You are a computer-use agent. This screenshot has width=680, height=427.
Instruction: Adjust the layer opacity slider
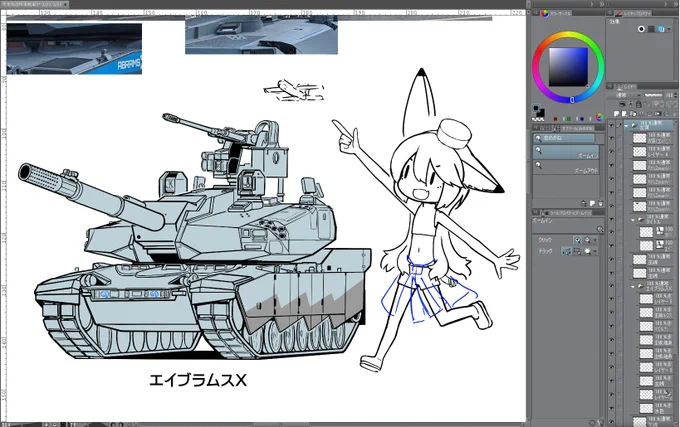click(x=654, y=95)
